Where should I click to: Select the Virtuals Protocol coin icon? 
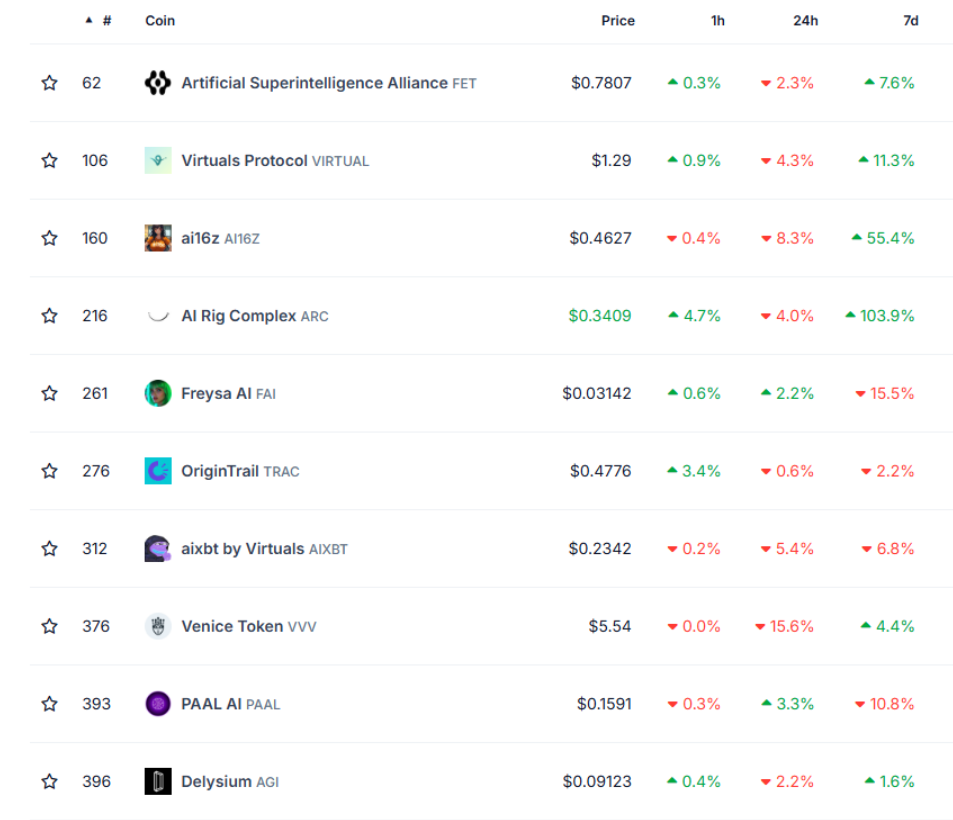(x=157, y=160)
